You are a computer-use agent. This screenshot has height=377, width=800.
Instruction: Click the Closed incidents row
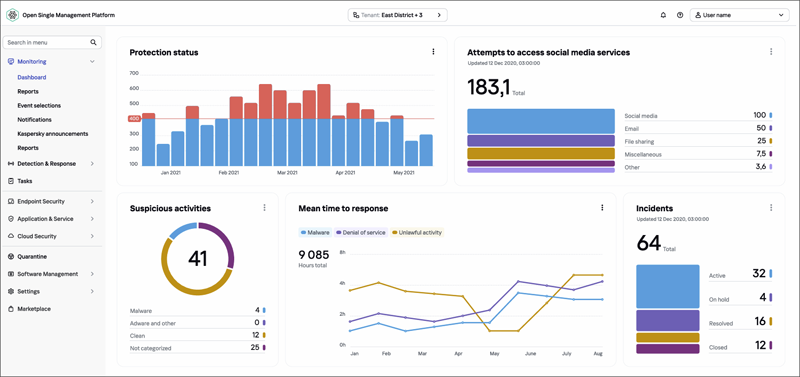(x=740, y=346)
